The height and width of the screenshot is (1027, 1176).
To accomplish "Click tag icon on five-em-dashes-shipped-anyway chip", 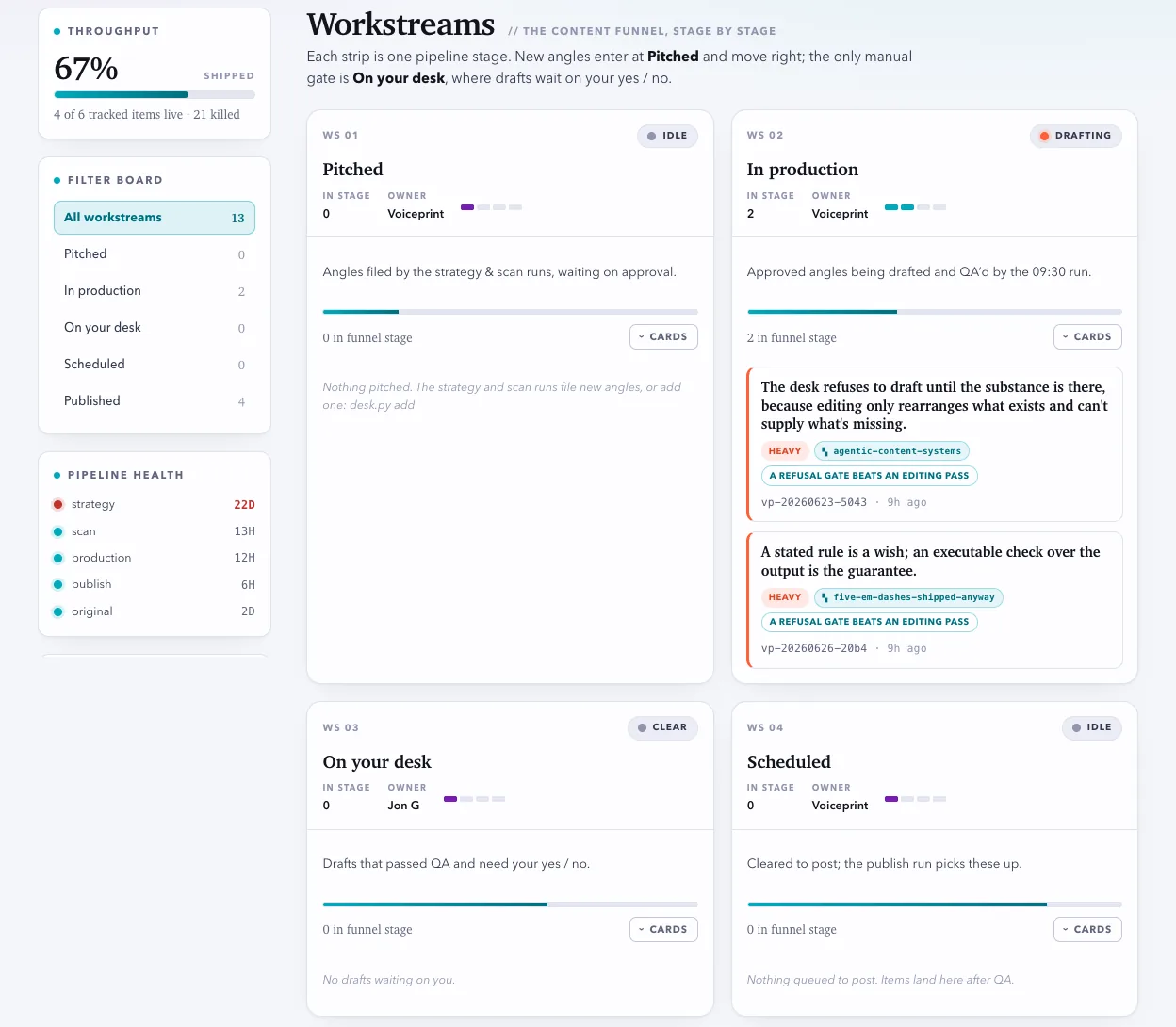I will click(x=825, y=597).
